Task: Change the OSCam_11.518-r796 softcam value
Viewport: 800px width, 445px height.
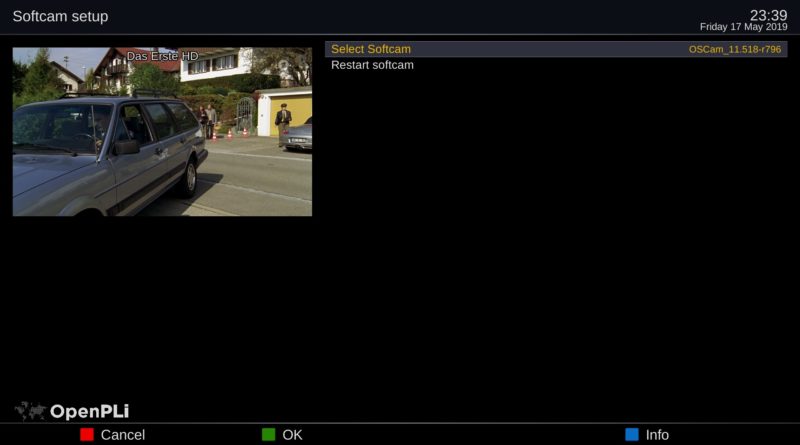Action: tap(735, 50)
